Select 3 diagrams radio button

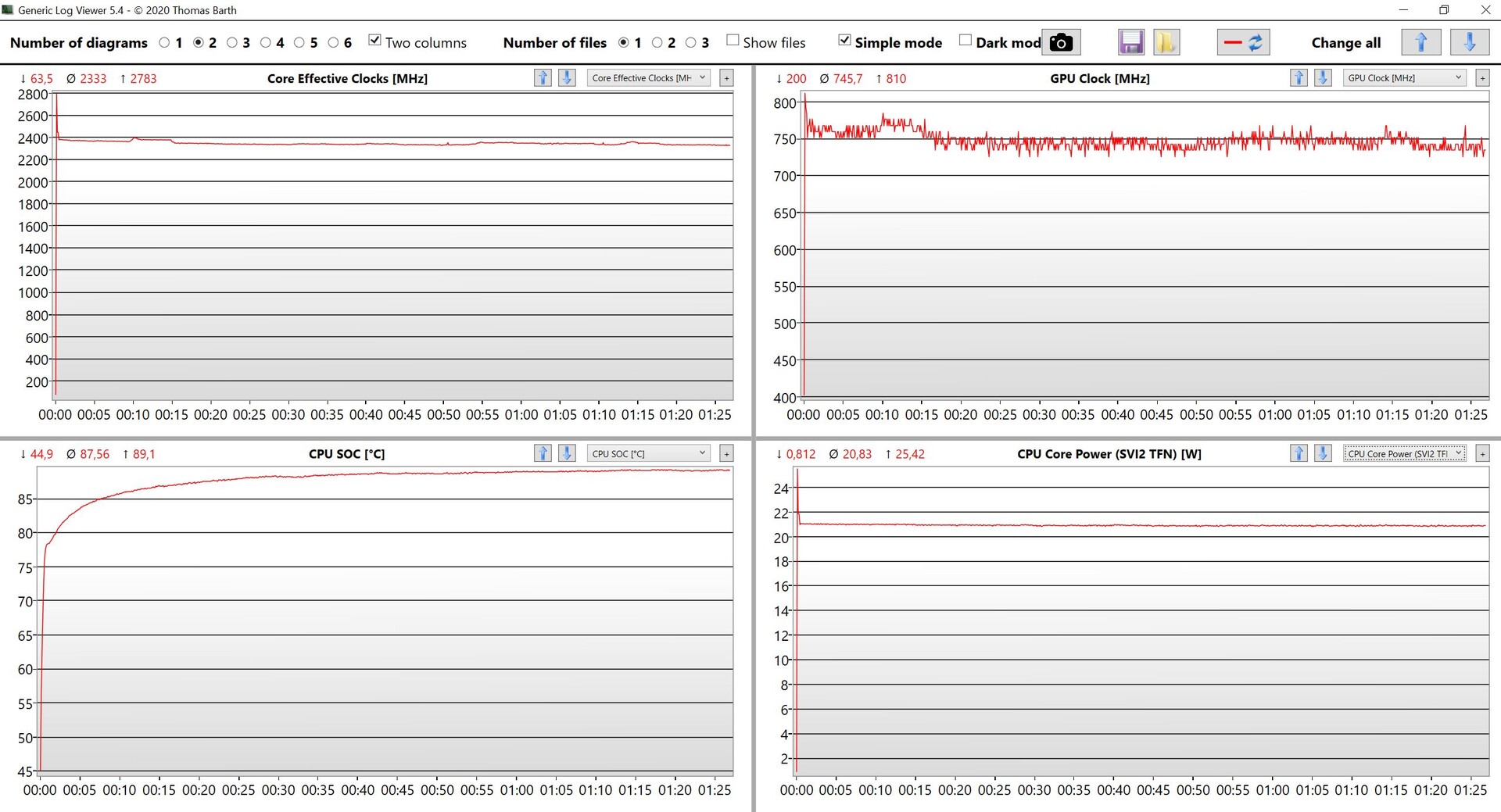231,43
